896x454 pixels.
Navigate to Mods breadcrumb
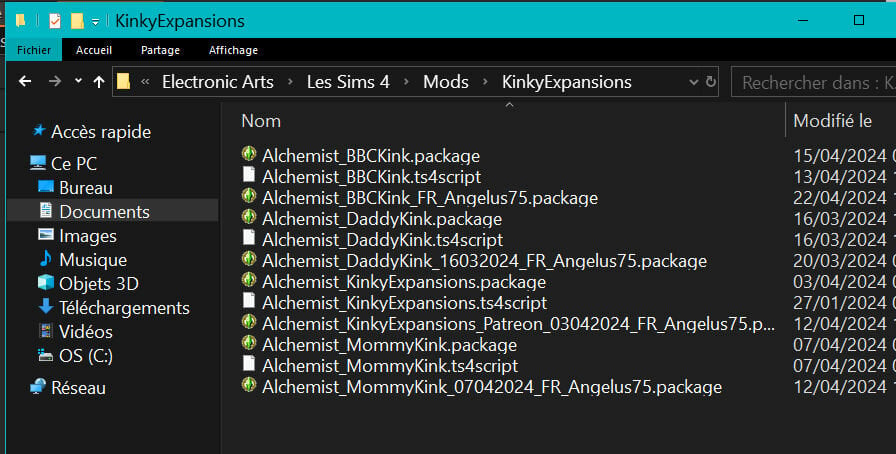point(446,82)
